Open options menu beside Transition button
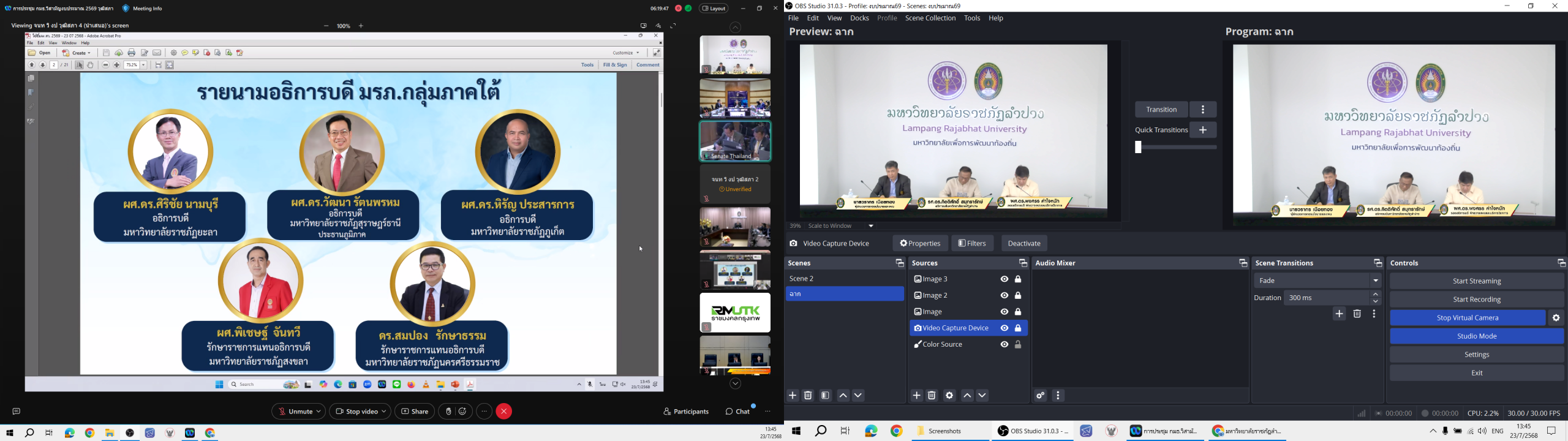Viewport: 1568px width, 441px height. (x=1203, y=110)
